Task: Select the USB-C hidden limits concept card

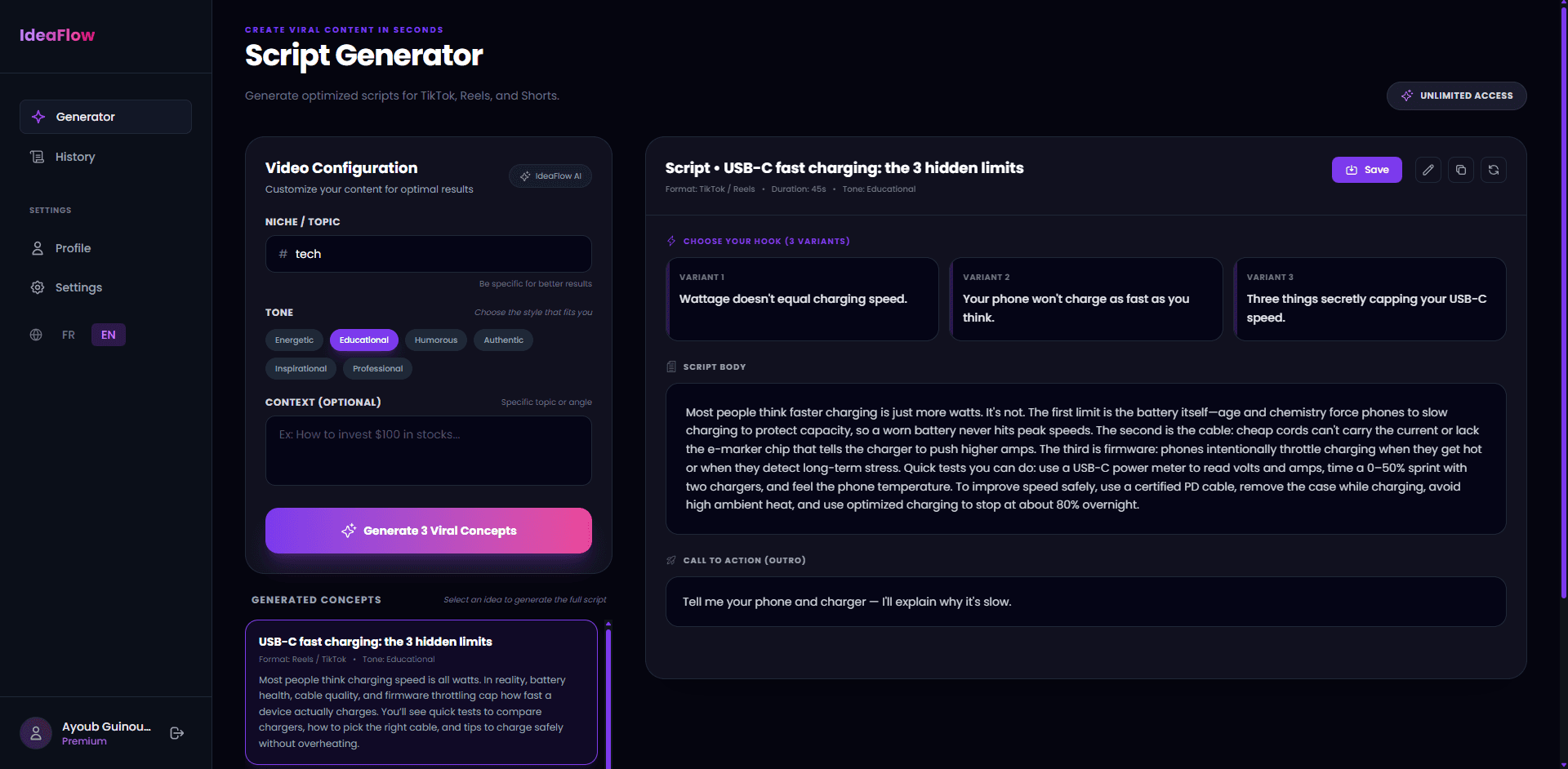Action: click(421, 691)
